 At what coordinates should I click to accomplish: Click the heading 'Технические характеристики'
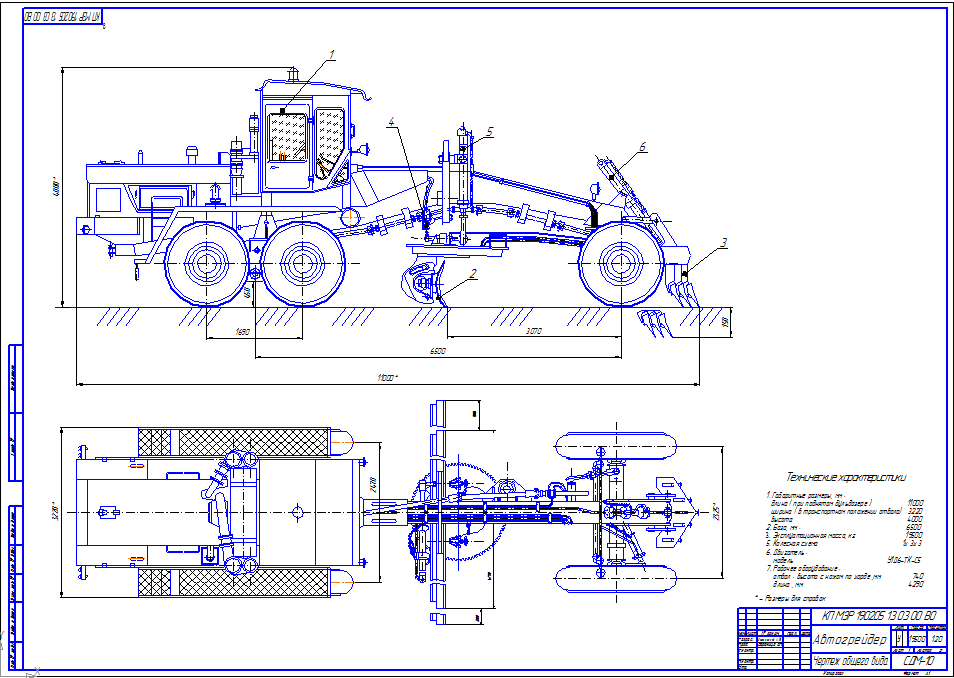pos(846,478)
